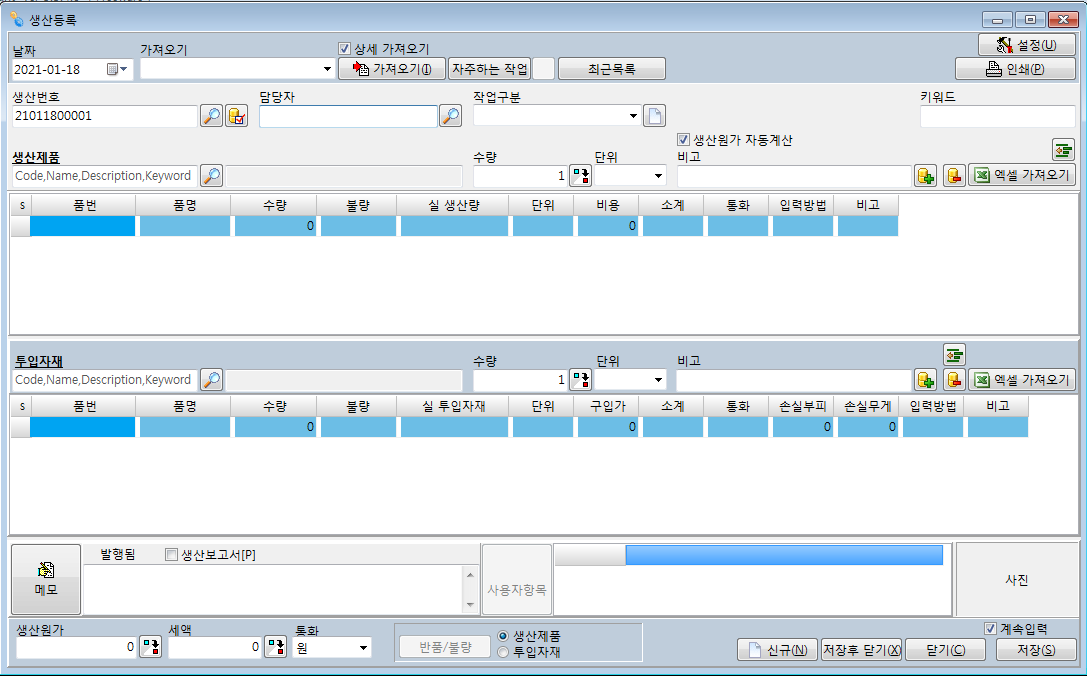Click 닫기(C) close button
1087x677 pixels.
[946, 650]
